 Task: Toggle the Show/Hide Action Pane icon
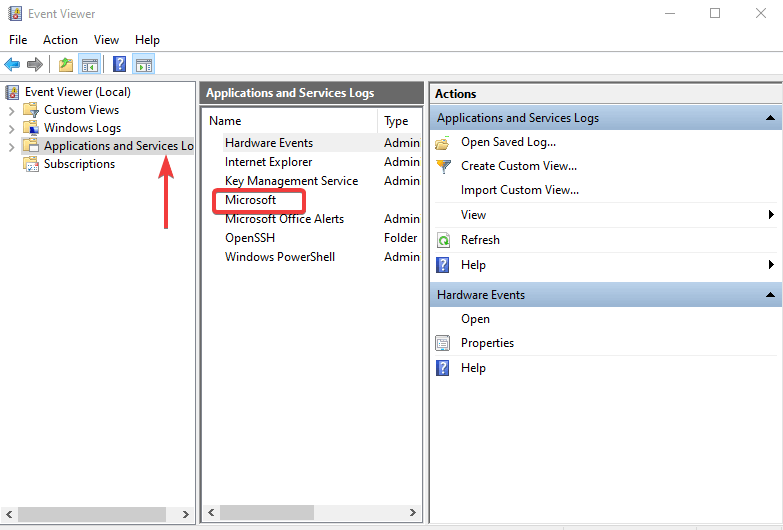click(144, 64)
